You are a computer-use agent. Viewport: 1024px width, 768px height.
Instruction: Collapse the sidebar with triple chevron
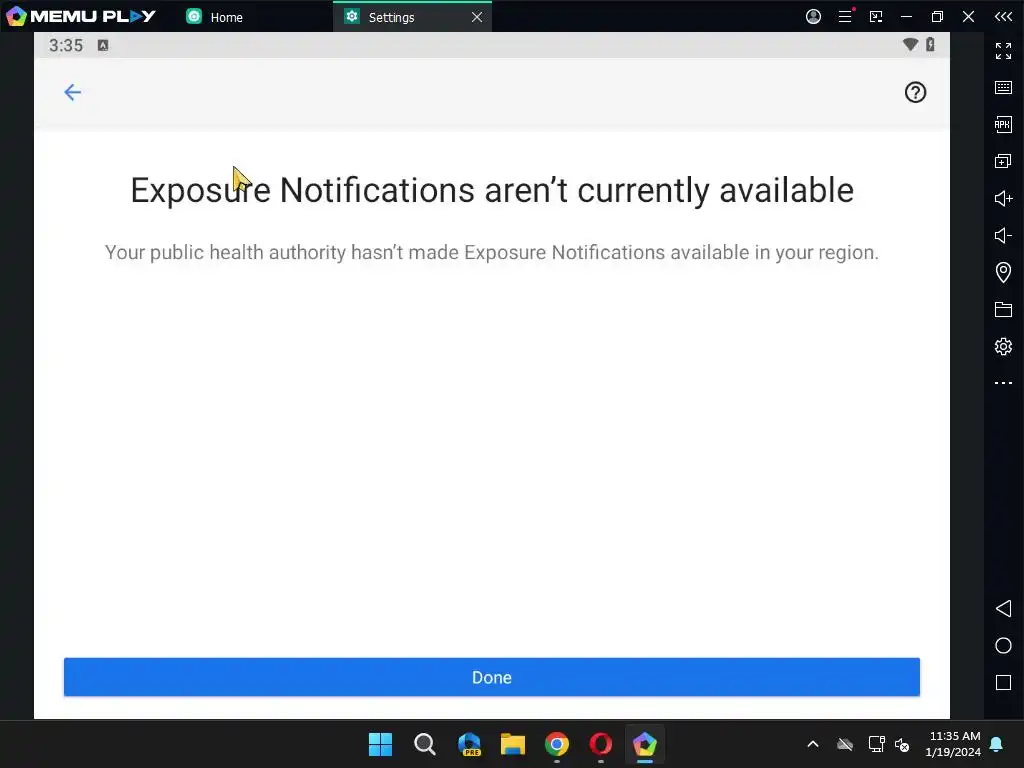coord(1004,16)
